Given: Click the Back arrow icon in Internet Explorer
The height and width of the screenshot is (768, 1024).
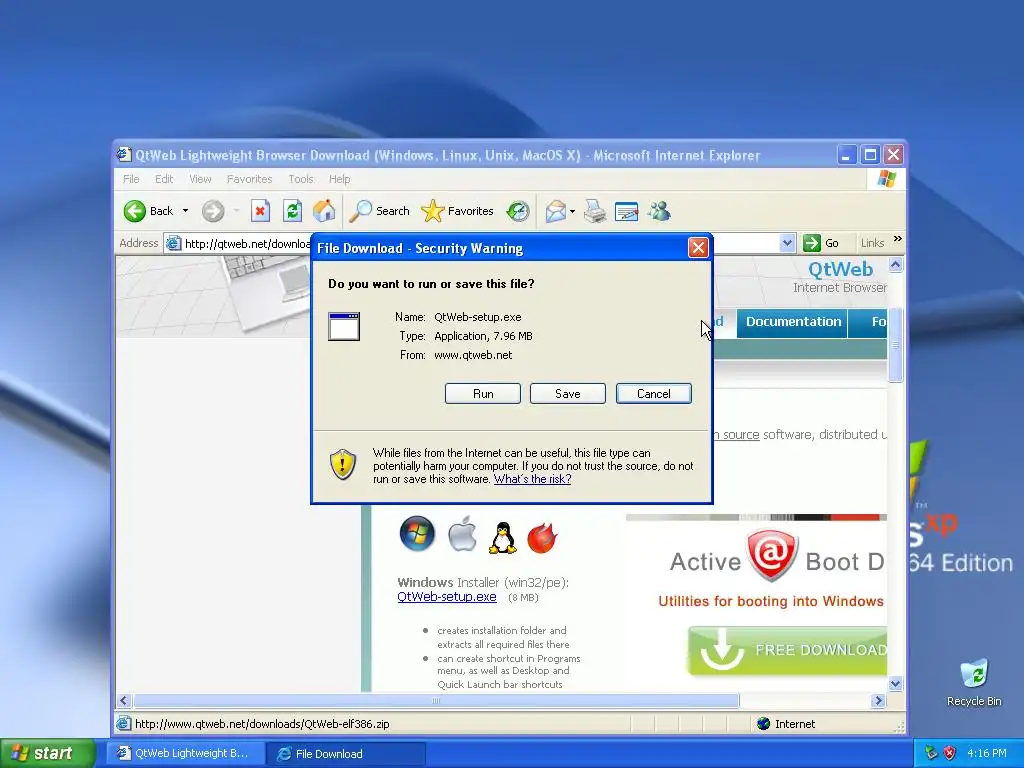Looking at the screenshot, I should (x=135, y=211).
